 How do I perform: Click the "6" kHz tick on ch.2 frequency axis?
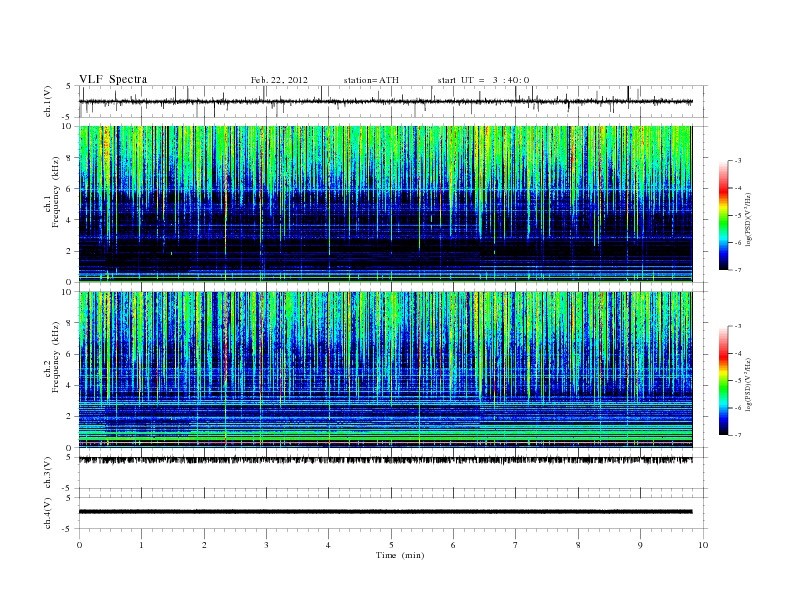click(69, 354)
